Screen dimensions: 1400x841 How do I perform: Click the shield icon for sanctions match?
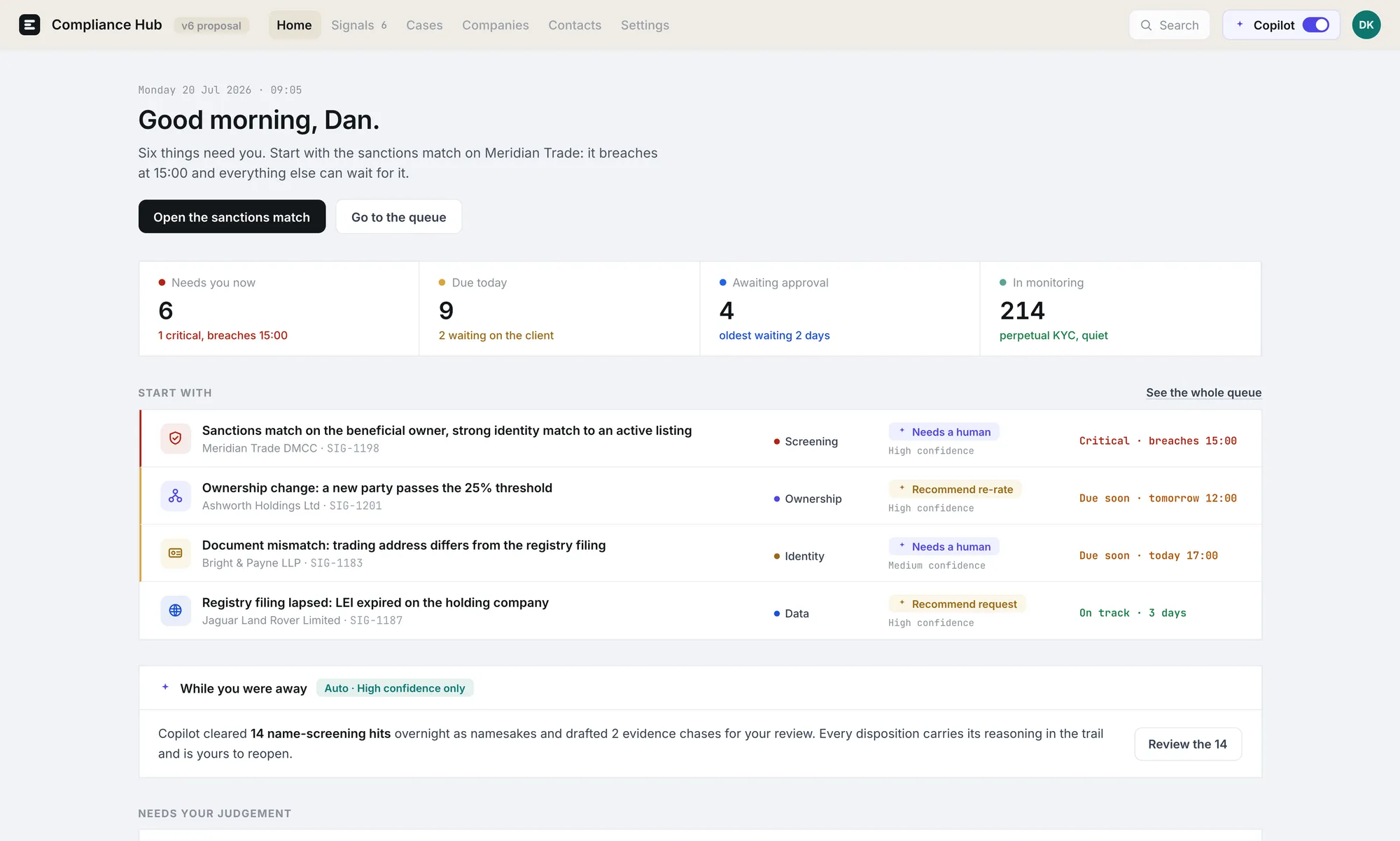[176, 438]
